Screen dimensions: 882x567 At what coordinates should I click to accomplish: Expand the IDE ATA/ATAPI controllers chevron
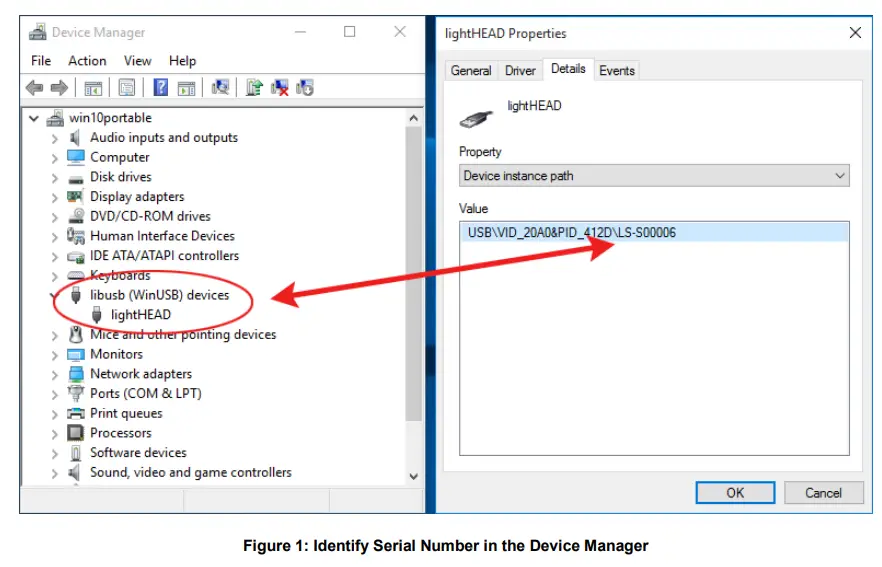(54, 256)
